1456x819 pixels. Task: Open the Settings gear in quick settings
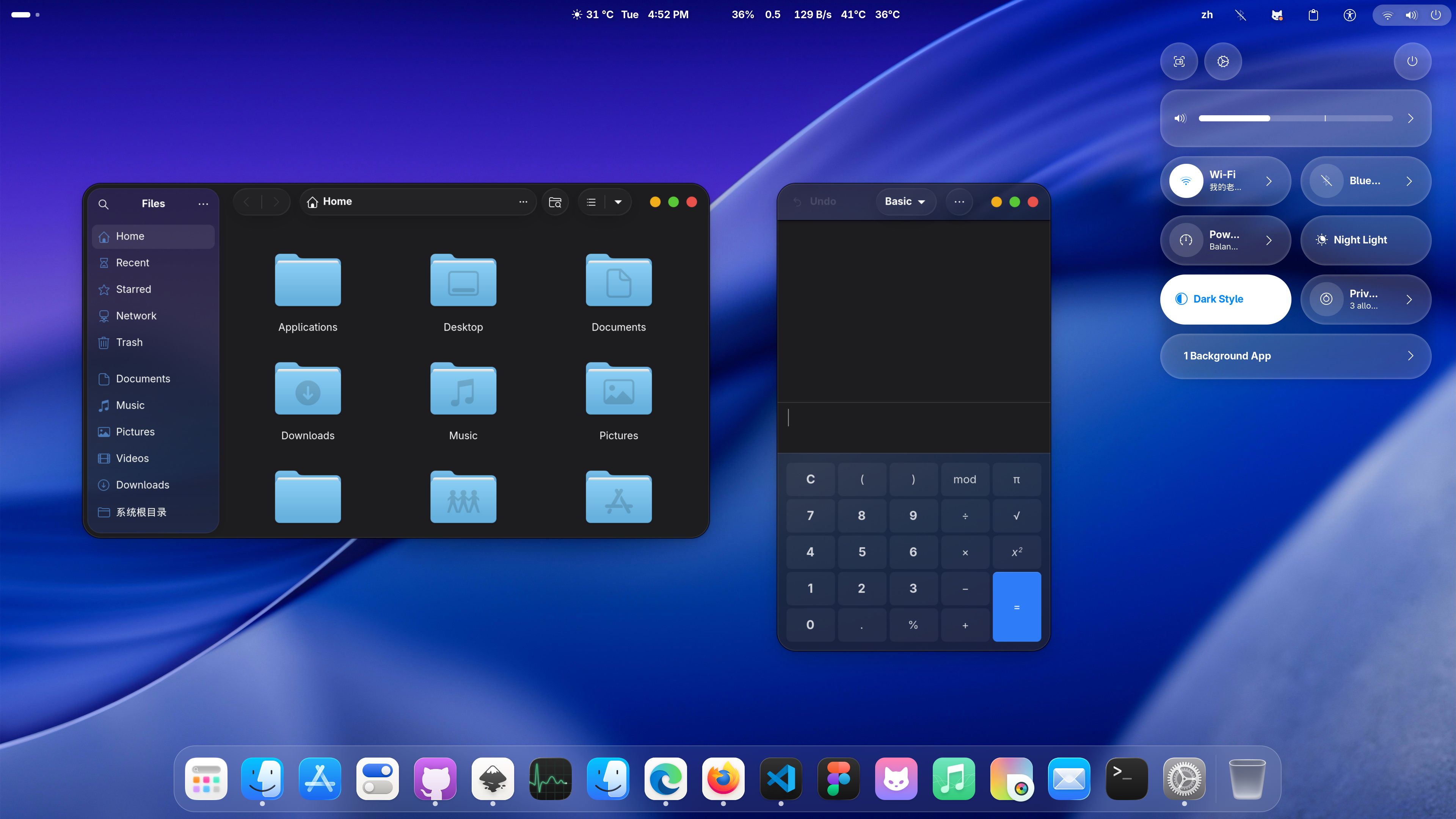(x=1224, y=61)
